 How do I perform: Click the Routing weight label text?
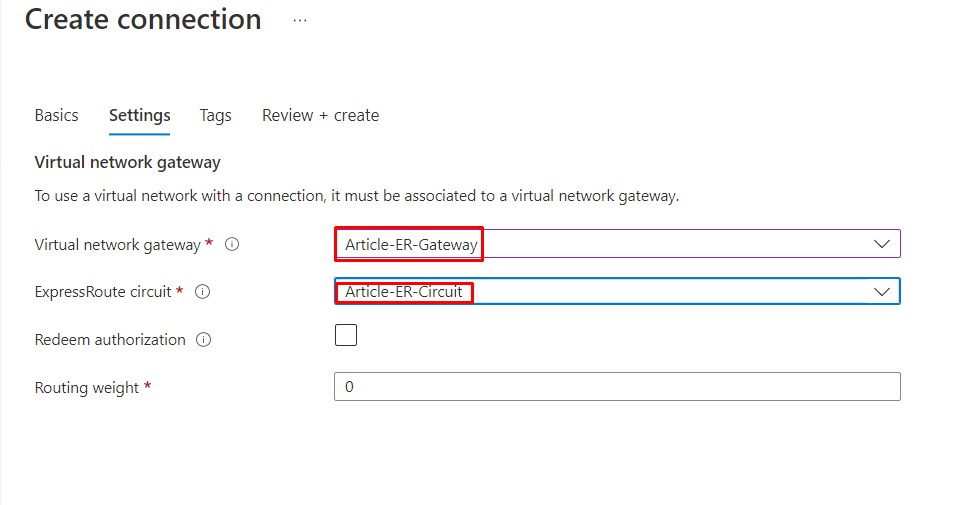coord(87,388)
